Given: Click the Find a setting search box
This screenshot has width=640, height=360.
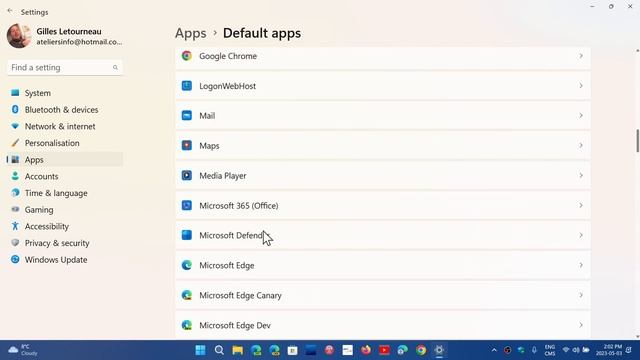Looking at the screenshot, I should coord(65,68).
